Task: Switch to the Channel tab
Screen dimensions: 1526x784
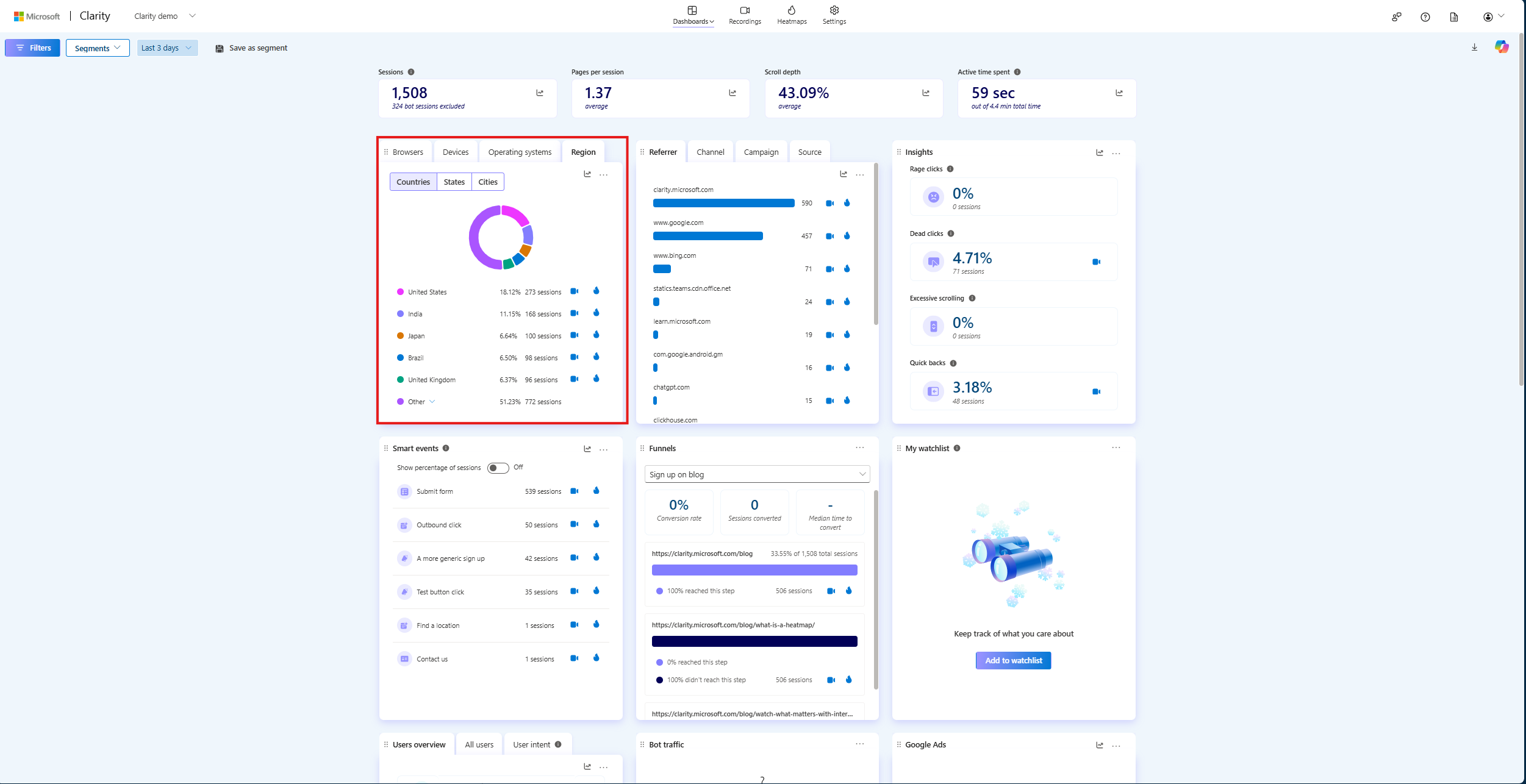Action: tap(711, 152)
